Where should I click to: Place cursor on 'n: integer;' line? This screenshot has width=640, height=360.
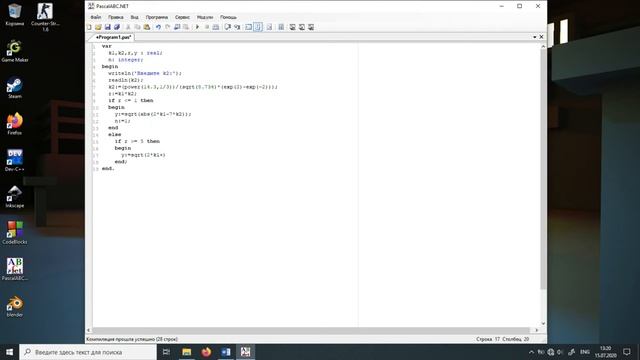tap(126, 60)
